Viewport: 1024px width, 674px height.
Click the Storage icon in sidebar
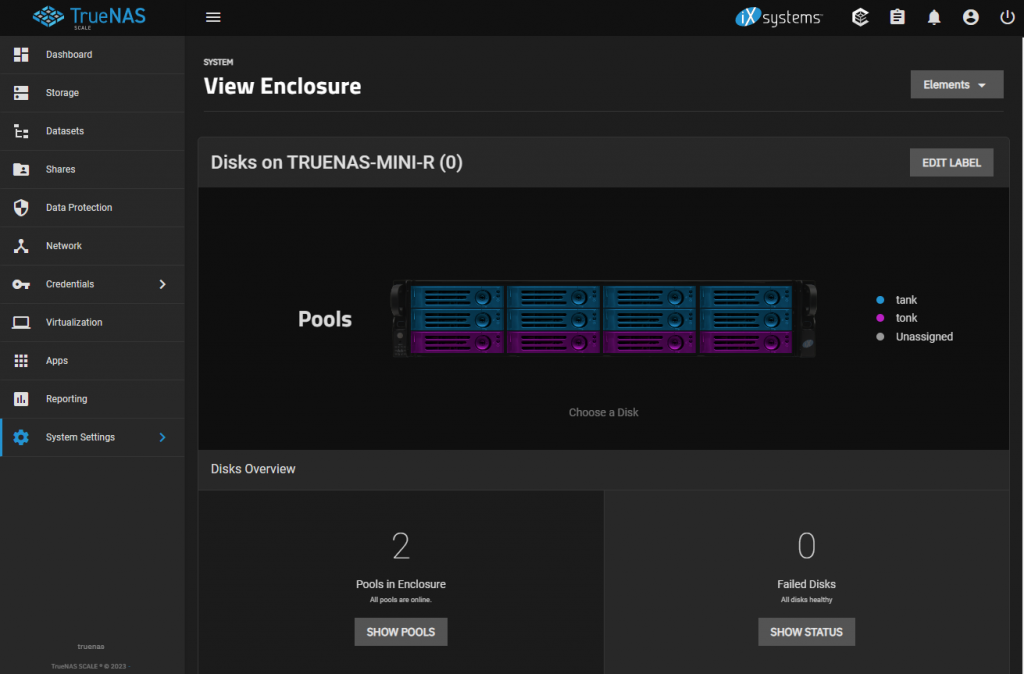[21, 93]
